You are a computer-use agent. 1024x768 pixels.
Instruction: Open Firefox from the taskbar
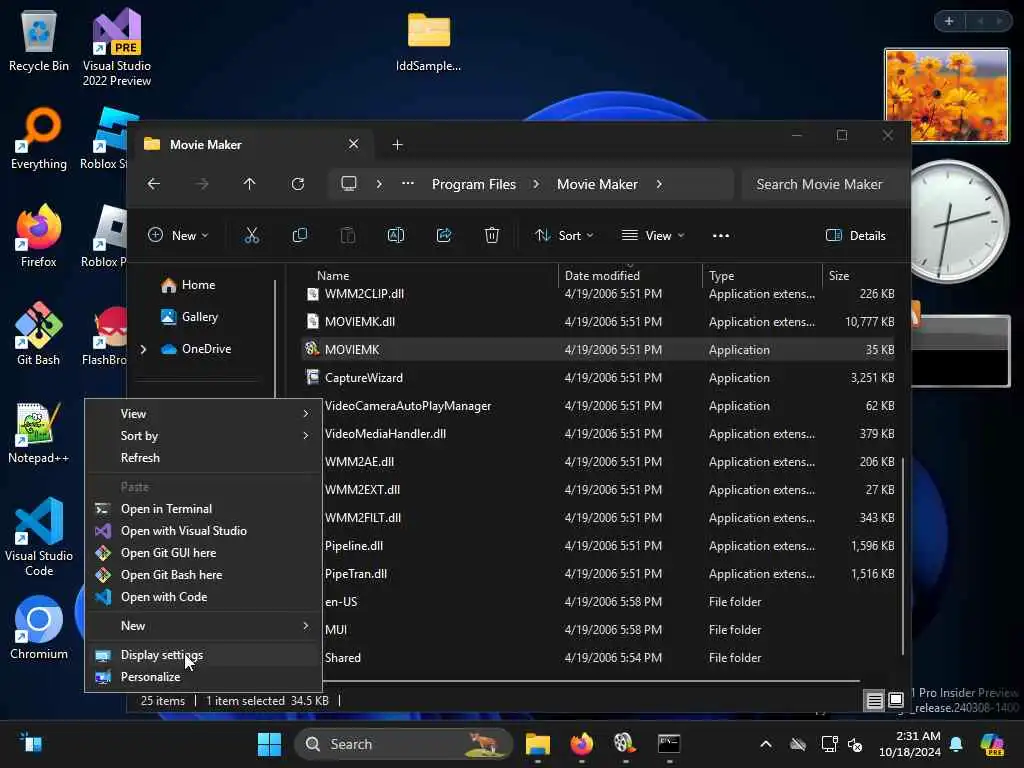tap(581, 744)
